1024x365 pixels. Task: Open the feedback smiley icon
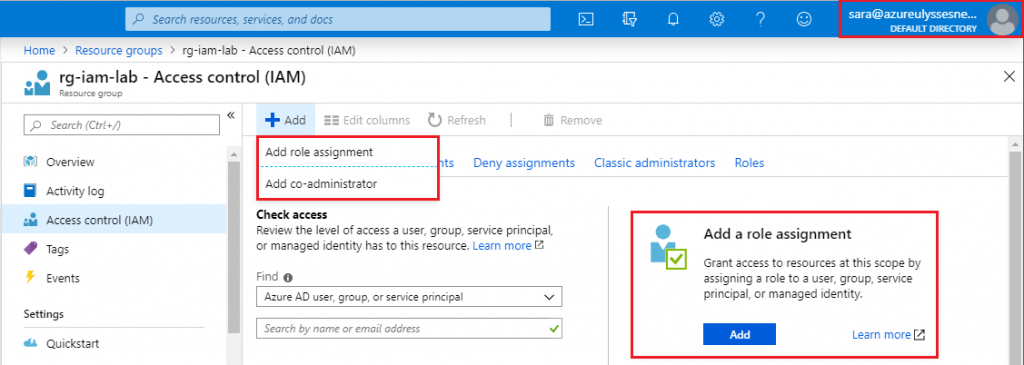pos(804,20)
